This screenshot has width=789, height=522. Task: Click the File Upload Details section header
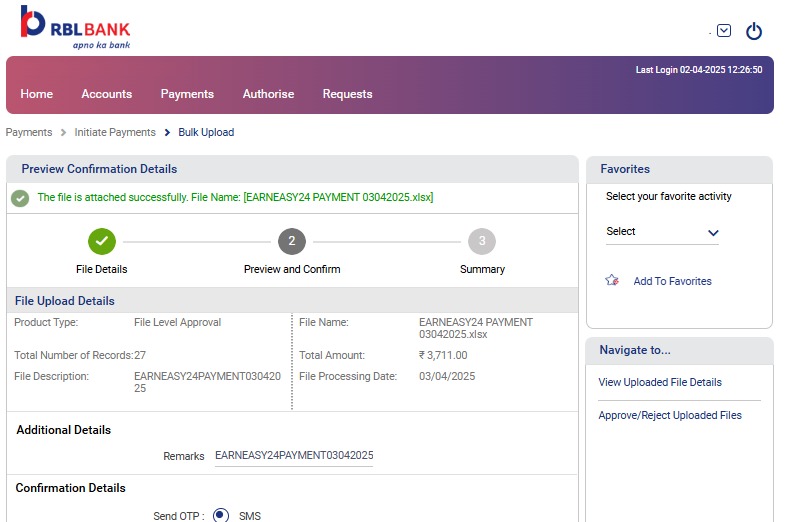coord(65,301)
